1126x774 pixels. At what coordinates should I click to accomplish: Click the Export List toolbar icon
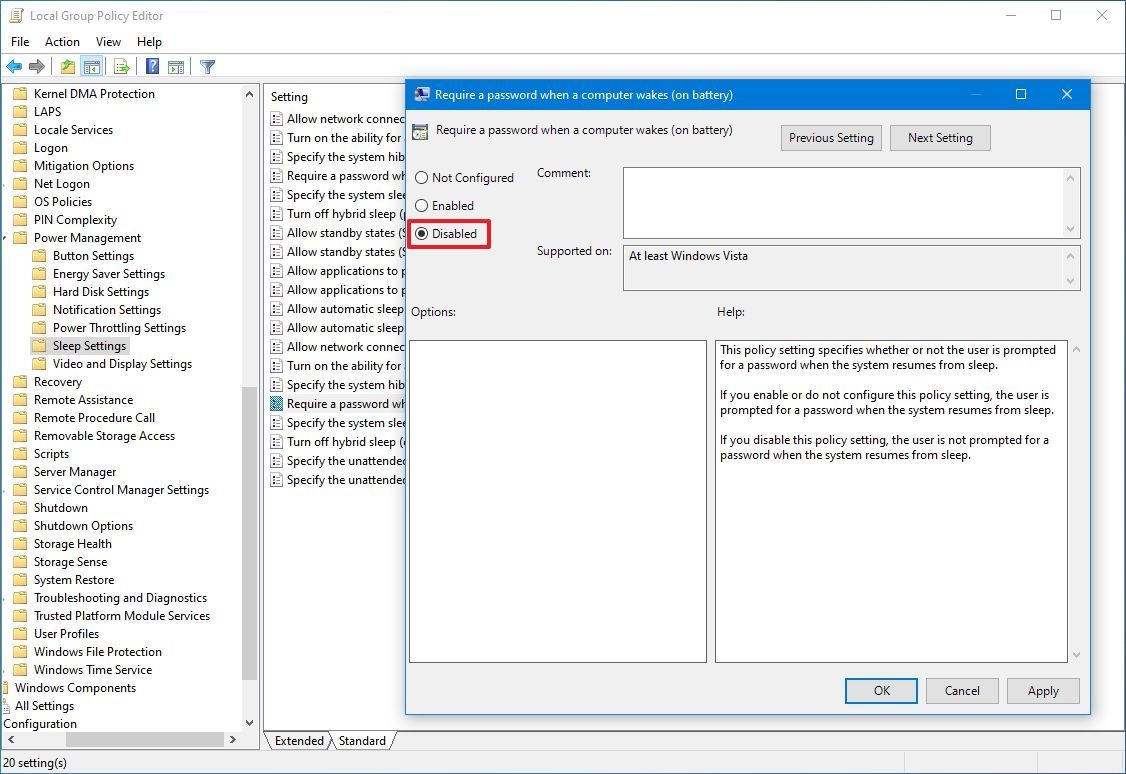click(x=120, y=66)
